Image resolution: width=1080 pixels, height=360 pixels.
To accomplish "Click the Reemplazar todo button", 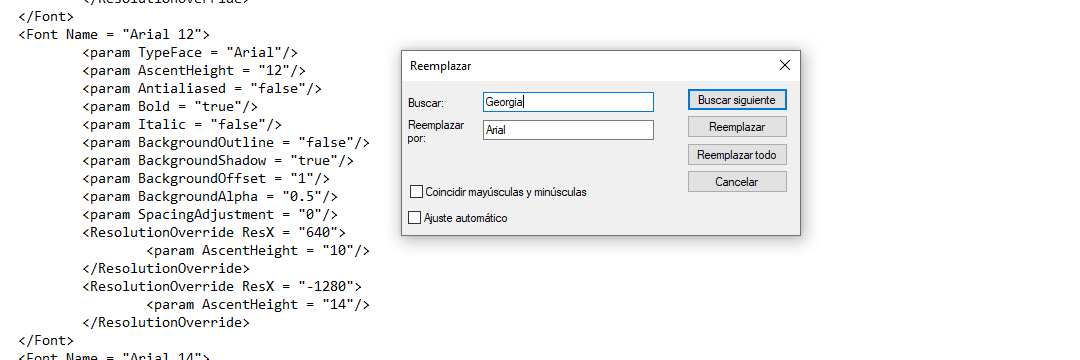I will tap(737, 155).
